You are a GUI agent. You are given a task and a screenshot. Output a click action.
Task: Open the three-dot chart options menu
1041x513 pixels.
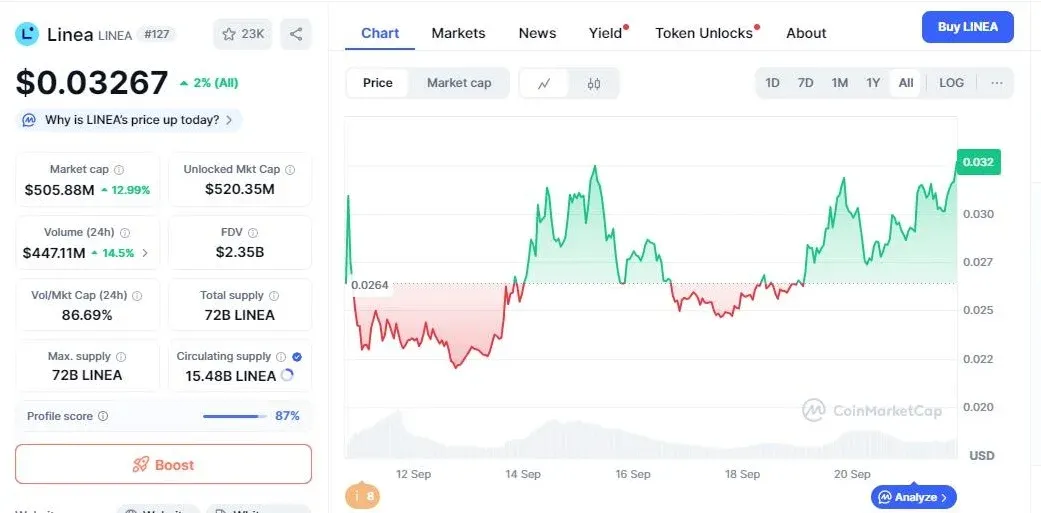997,83
